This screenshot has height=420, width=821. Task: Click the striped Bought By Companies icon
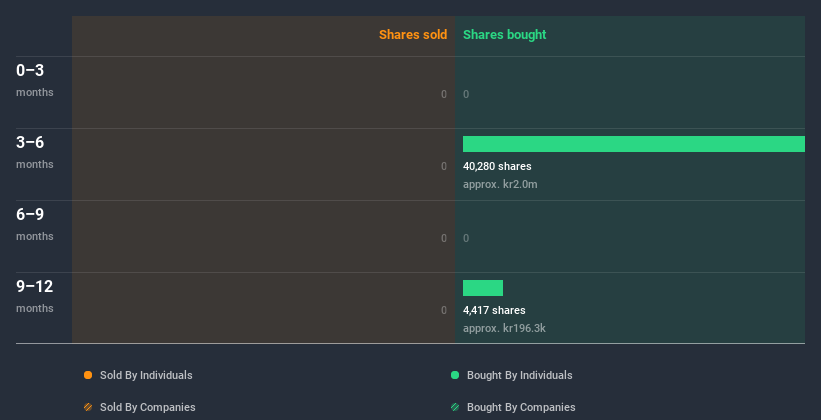tap(455, 407)
